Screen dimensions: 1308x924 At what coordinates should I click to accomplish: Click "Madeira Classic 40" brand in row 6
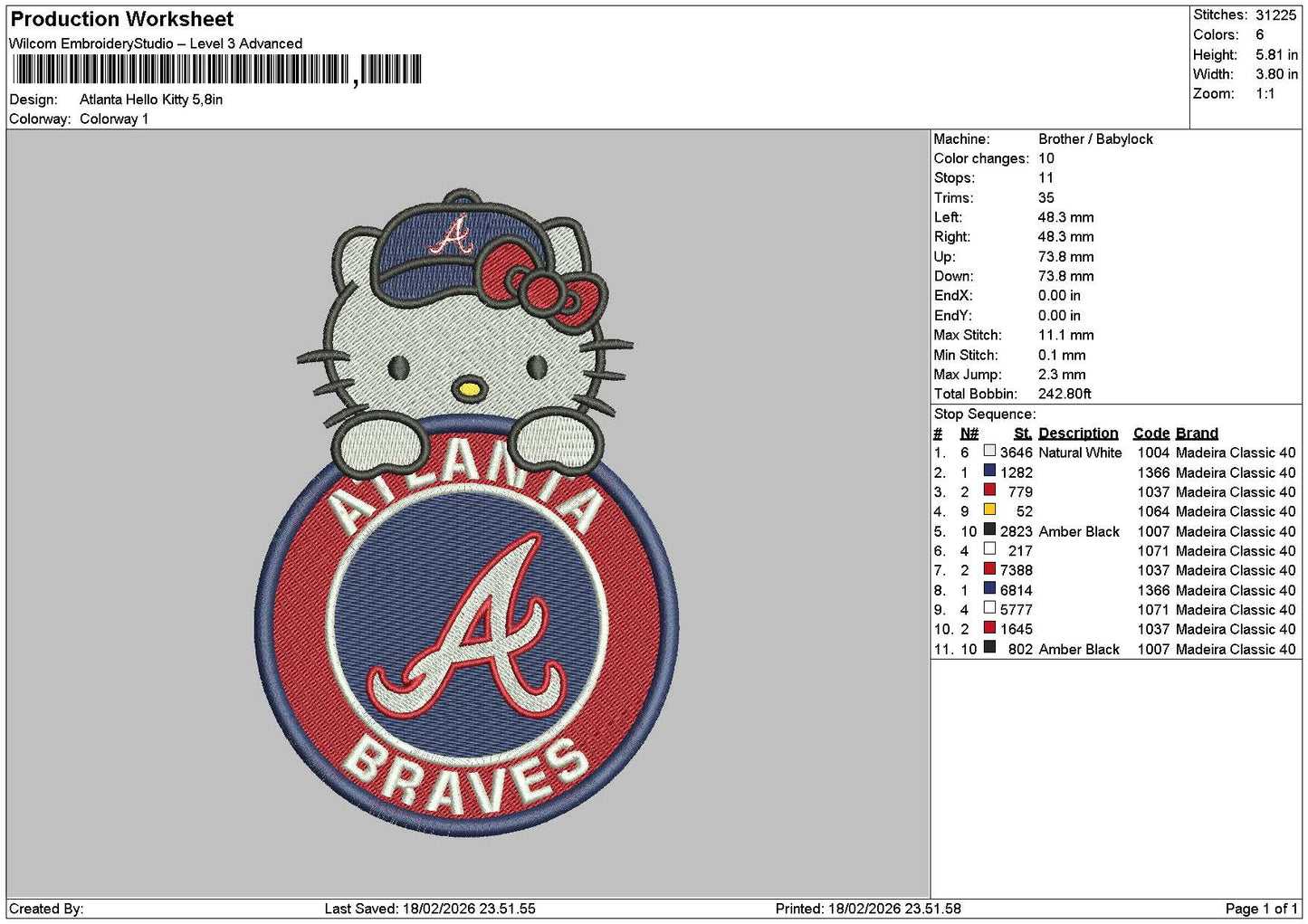(1236, 550)
